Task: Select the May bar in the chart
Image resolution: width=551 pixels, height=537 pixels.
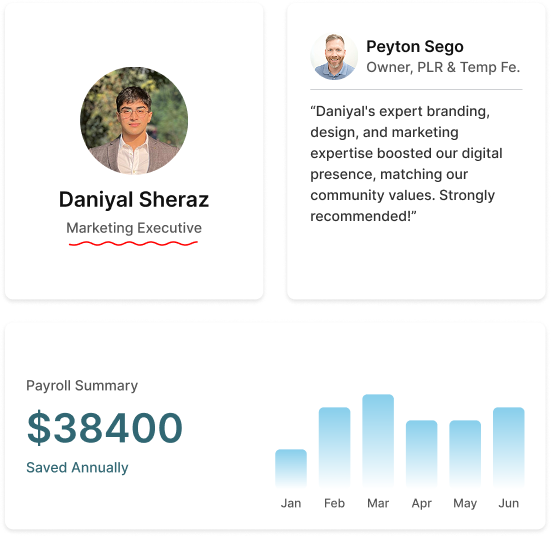Action: 465,454
